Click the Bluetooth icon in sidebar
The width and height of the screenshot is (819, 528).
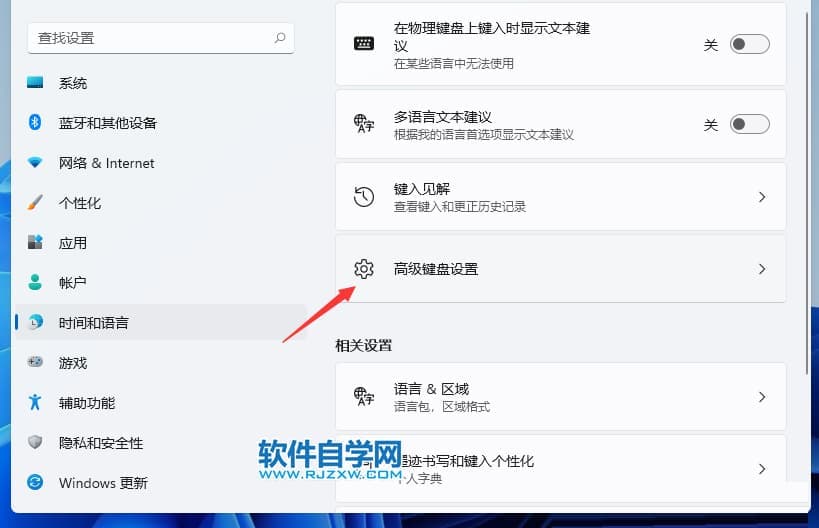[36, 123]
